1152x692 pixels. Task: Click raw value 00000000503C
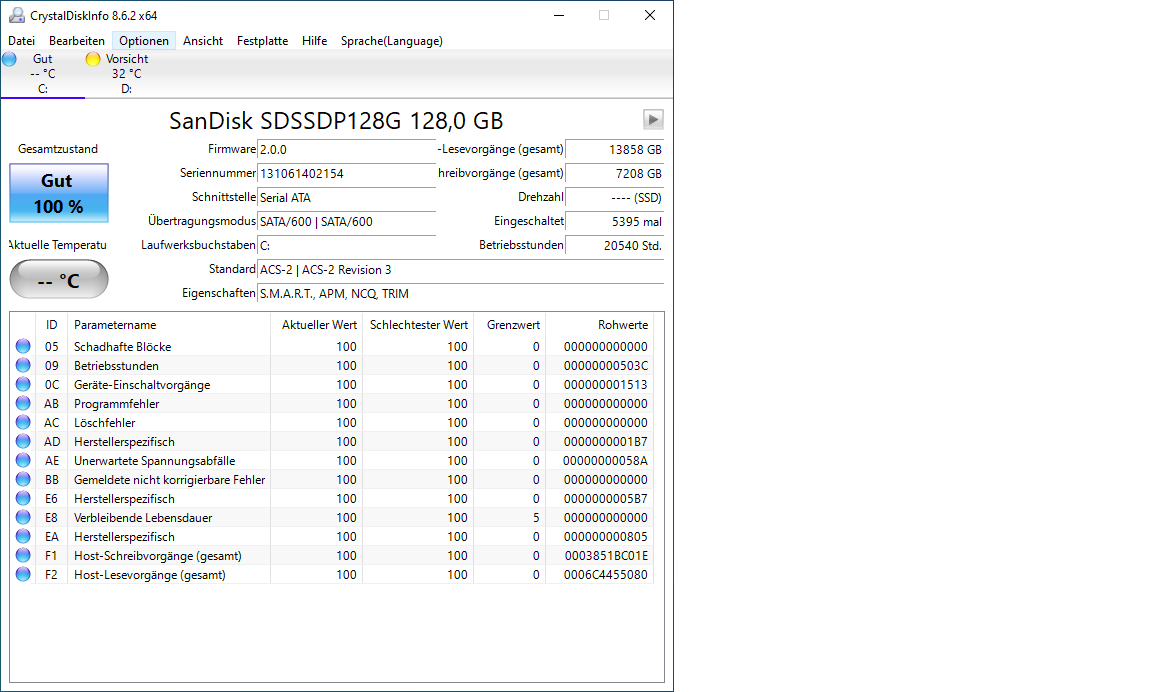(606, 366)
